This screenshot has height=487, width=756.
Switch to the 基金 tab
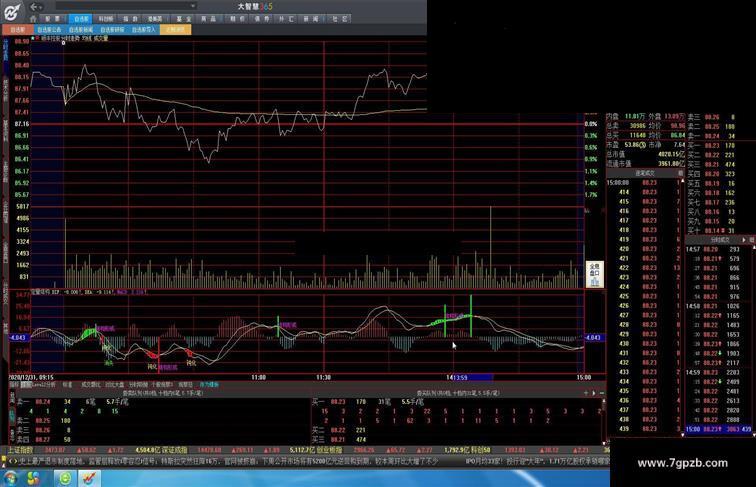coord(184,19)
